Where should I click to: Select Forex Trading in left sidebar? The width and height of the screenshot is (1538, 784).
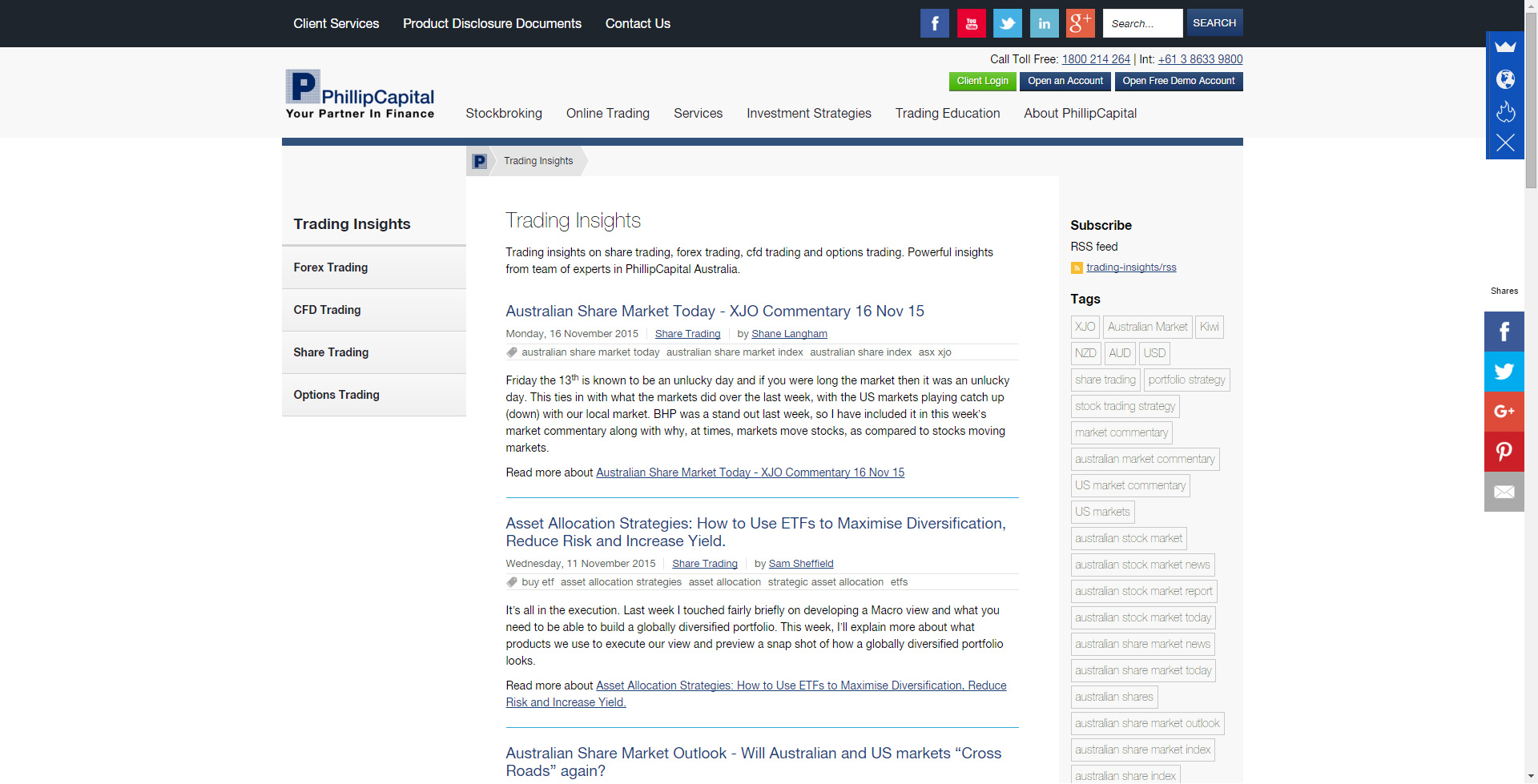pyautogui.click(x=330, y=267)
